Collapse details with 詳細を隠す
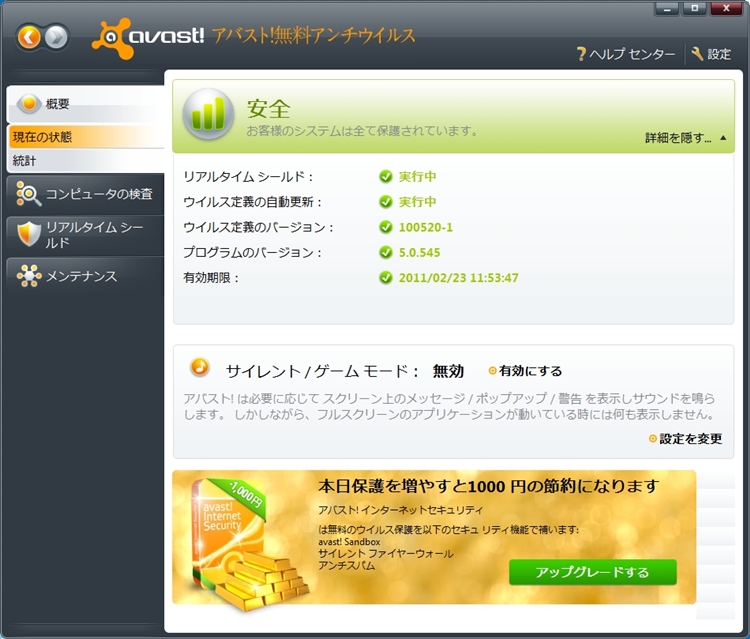This screenshot has width=750, height=639. [685, 138]
